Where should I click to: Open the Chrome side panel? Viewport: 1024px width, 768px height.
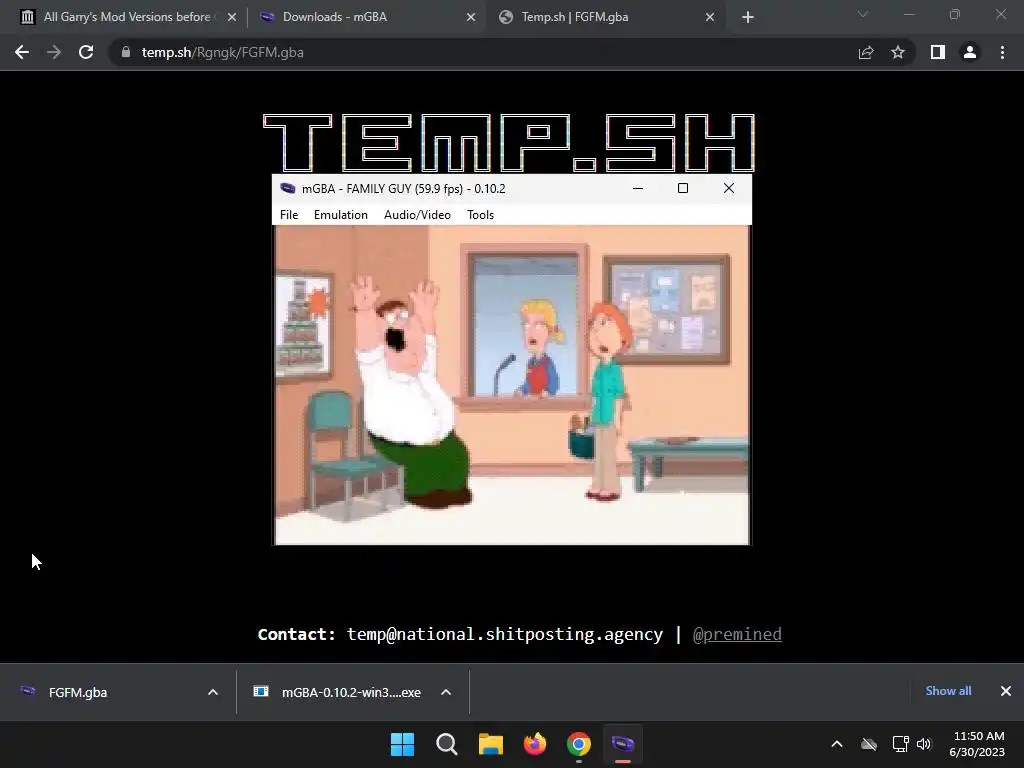click(x=938, y=52)
